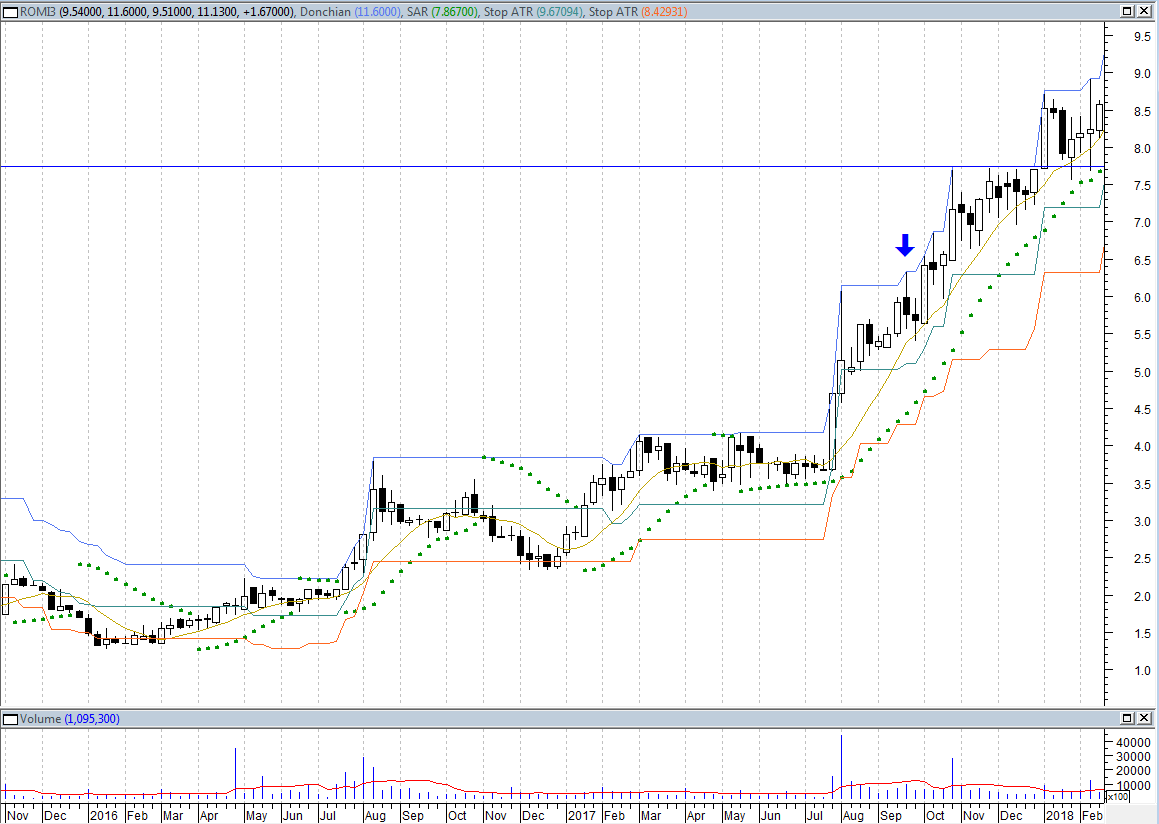Select the teal Stop ATR label (9.67094)

tap(522, 11)
